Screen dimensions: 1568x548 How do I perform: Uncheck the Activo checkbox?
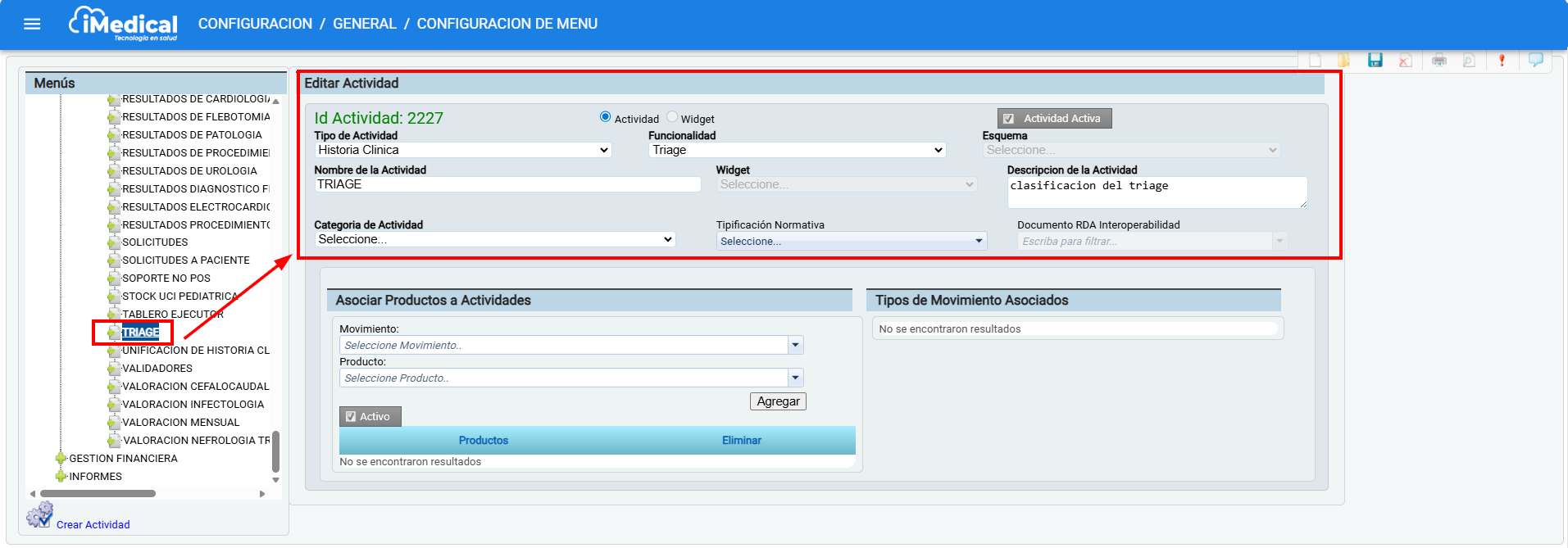(351, 416)
